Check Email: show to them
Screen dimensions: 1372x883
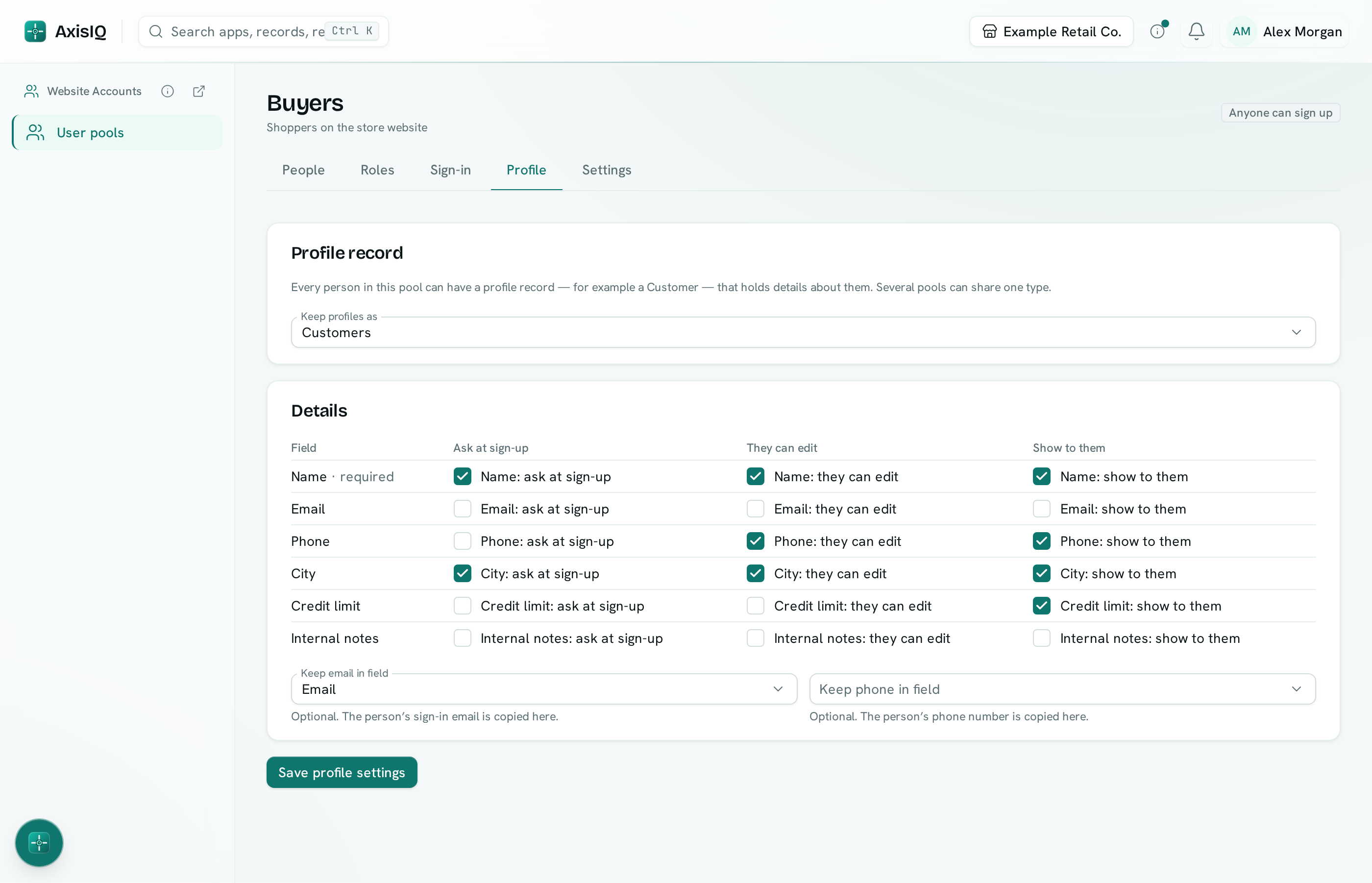click(x=1041, y=509)
